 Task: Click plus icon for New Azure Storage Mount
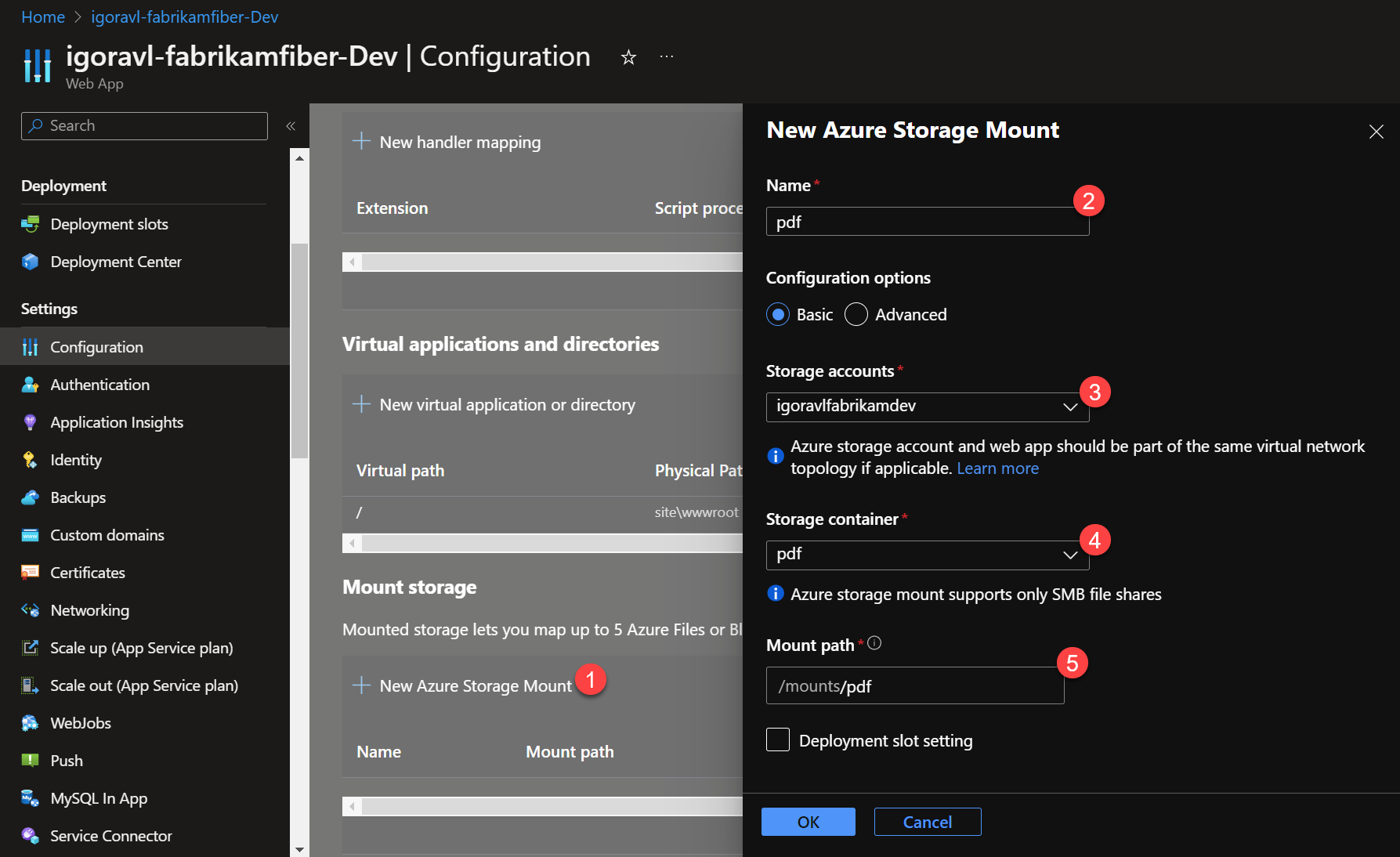click(361, 685)
